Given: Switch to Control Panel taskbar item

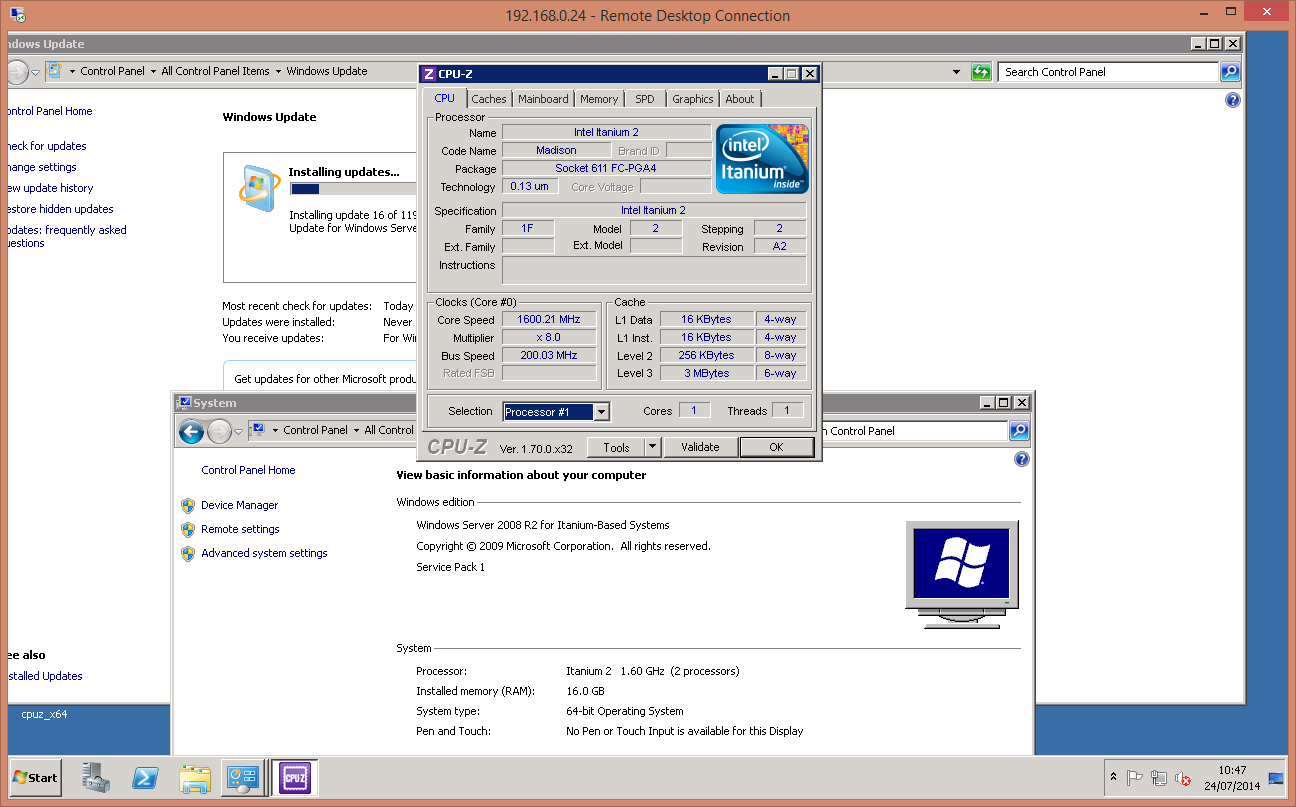Looking at the screenshot, I should tap(244, 777).
